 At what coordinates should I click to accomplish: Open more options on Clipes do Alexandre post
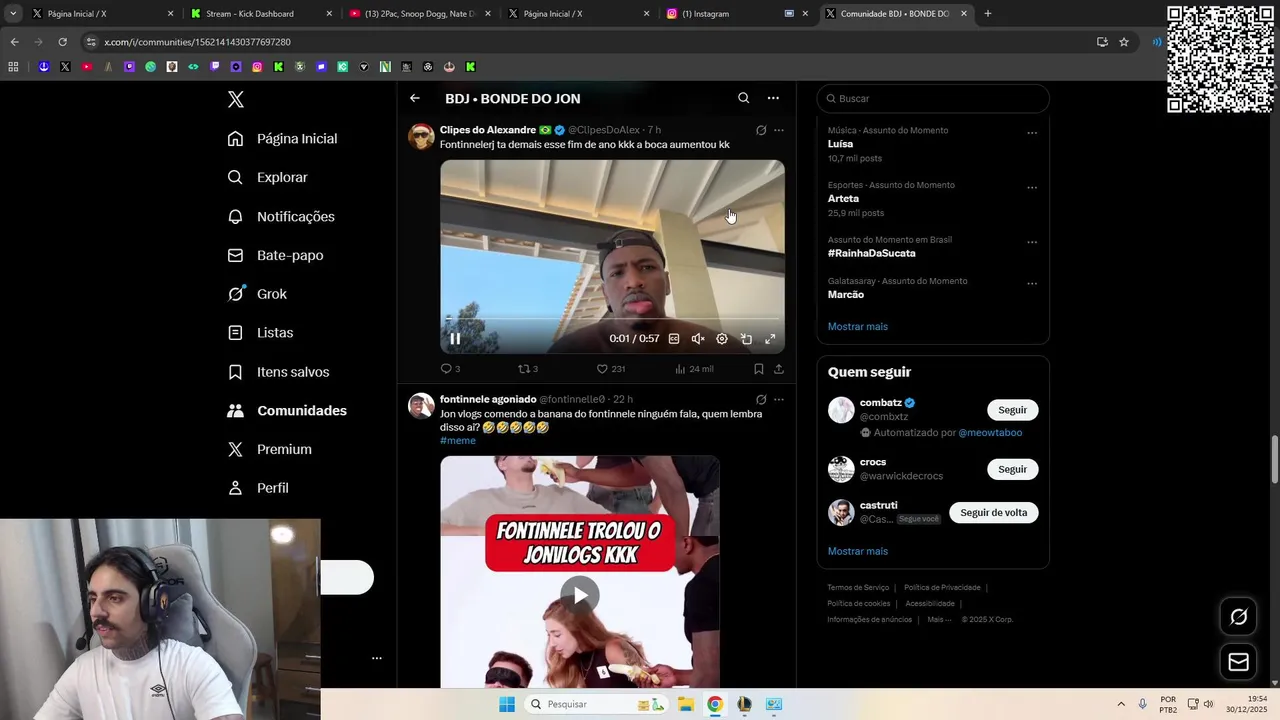(x=779, y=130)
